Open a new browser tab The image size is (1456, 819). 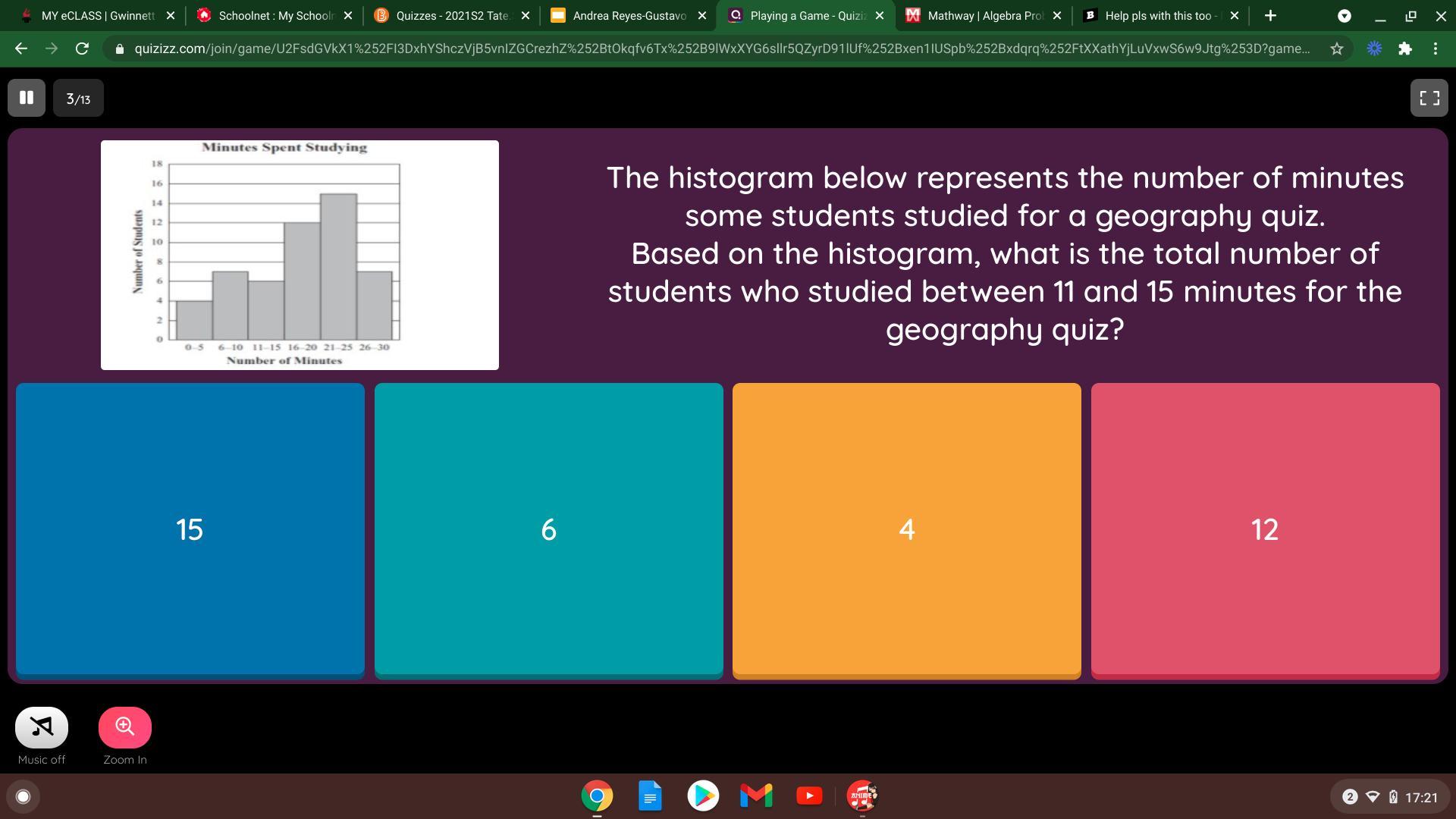point(1271,15)
